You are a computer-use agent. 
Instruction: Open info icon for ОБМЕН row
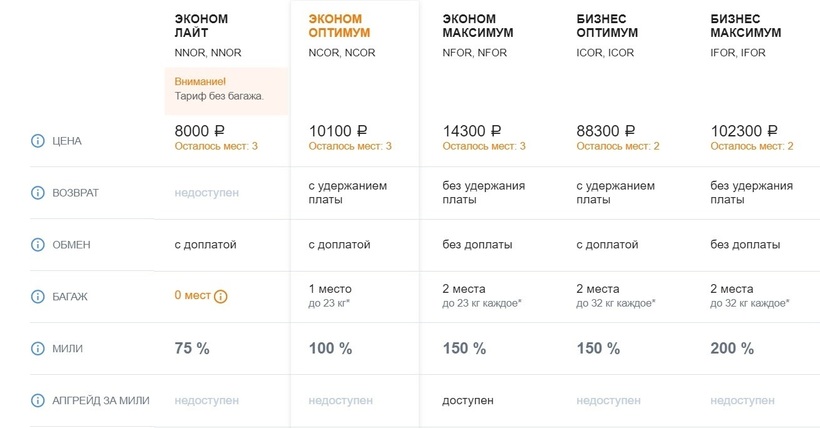click(39, 244)
